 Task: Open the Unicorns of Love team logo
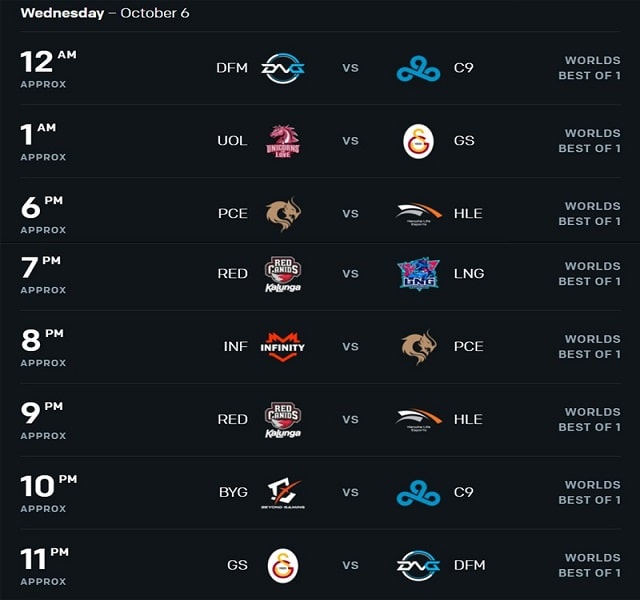[x=283, y=141]
